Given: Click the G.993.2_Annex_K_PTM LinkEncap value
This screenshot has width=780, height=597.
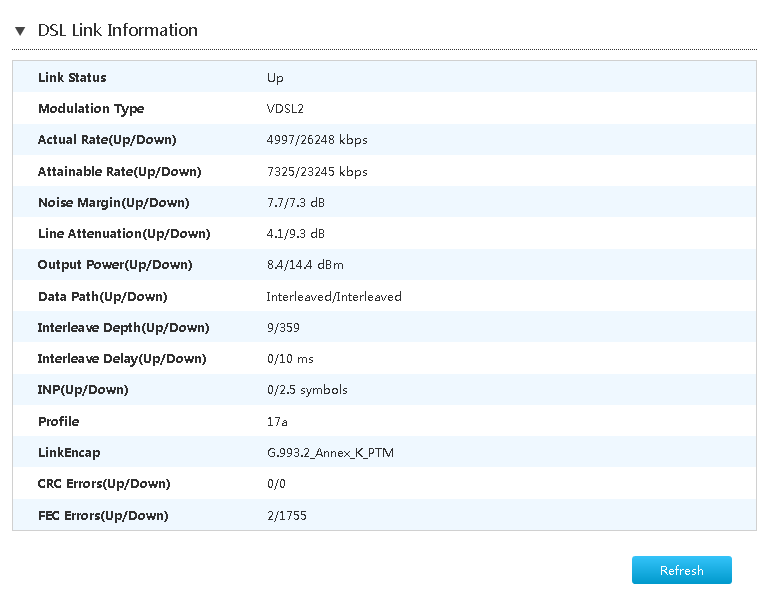Looking at the screenshot, I should (x=330, y=453).
